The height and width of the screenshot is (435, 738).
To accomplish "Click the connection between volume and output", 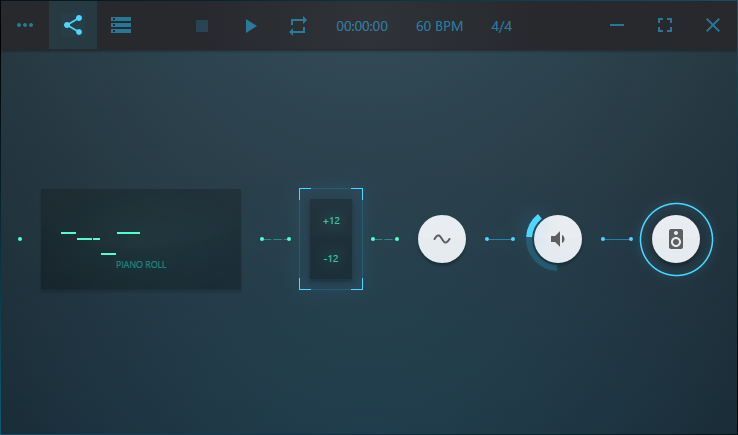I will (x=617, y=239).
